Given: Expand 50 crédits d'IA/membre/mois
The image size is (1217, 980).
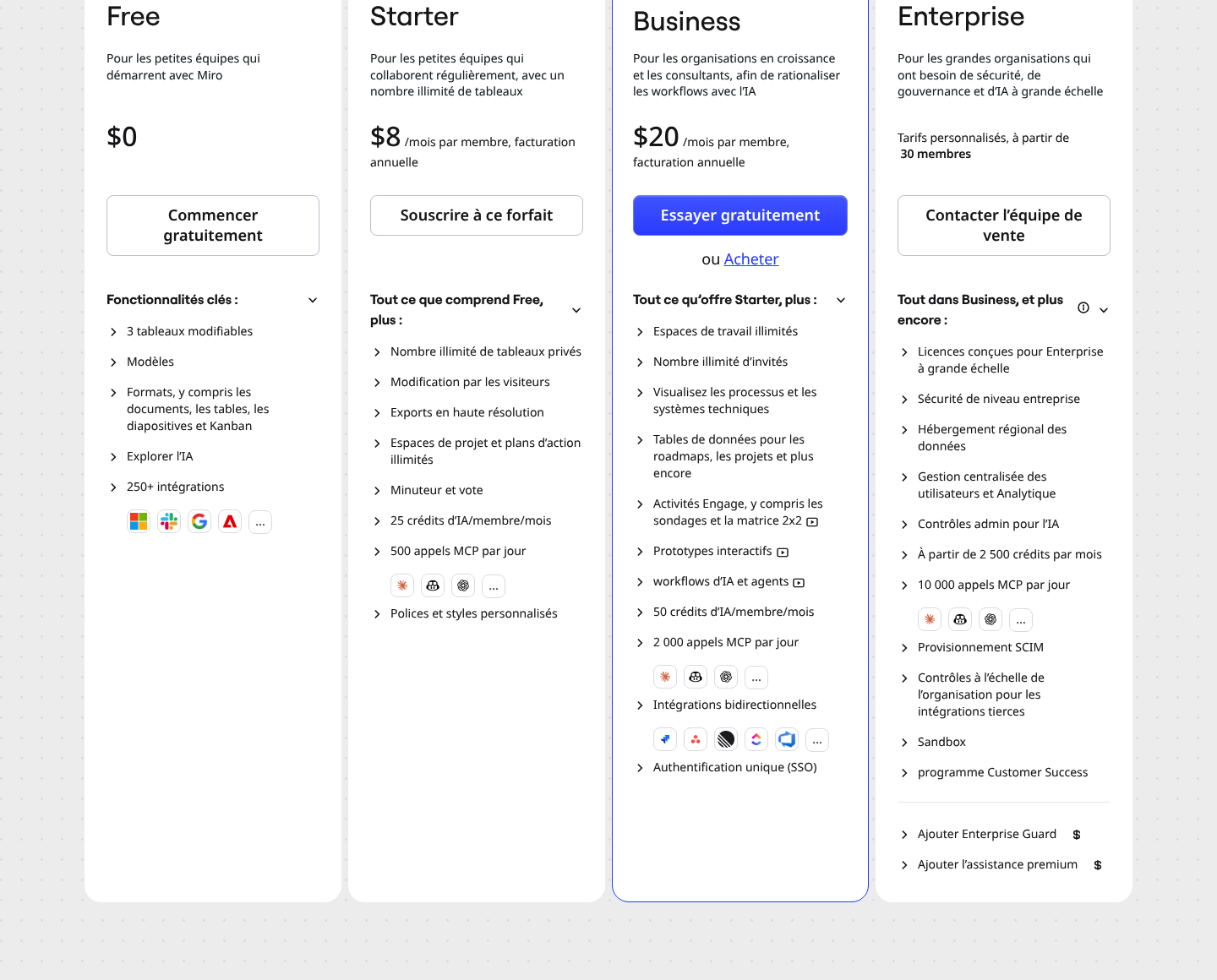Looking at the screenshot, I should click(x=723, y=612).
